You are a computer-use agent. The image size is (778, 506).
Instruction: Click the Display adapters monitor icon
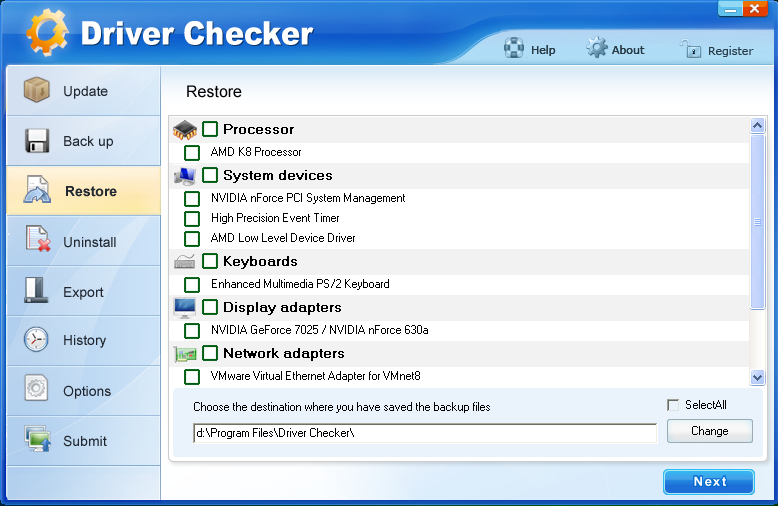point(185,308)
